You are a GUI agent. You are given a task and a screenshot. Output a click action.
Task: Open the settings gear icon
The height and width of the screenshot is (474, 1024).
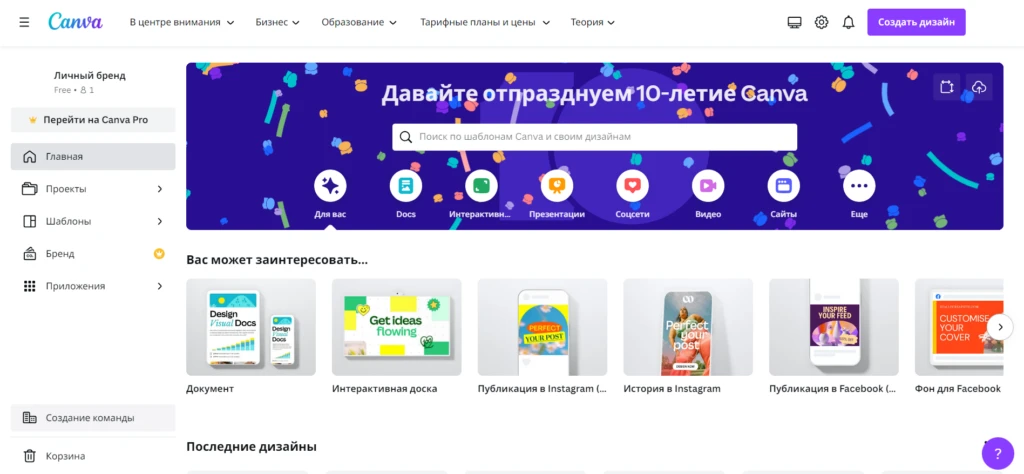click(x=822, y=22)
